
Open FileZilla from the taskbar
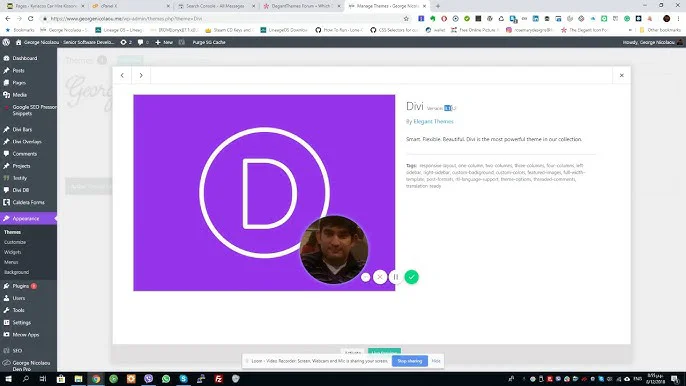click(218, 379)
